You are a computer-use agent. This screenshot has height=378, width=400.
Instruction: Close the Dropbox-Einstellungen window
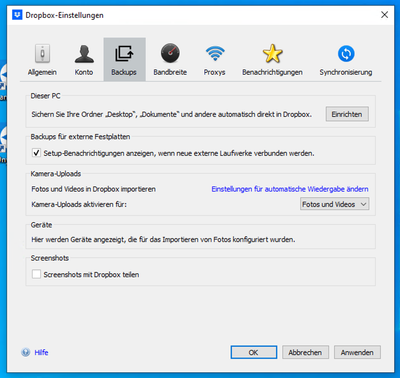(x=384, y=15)
